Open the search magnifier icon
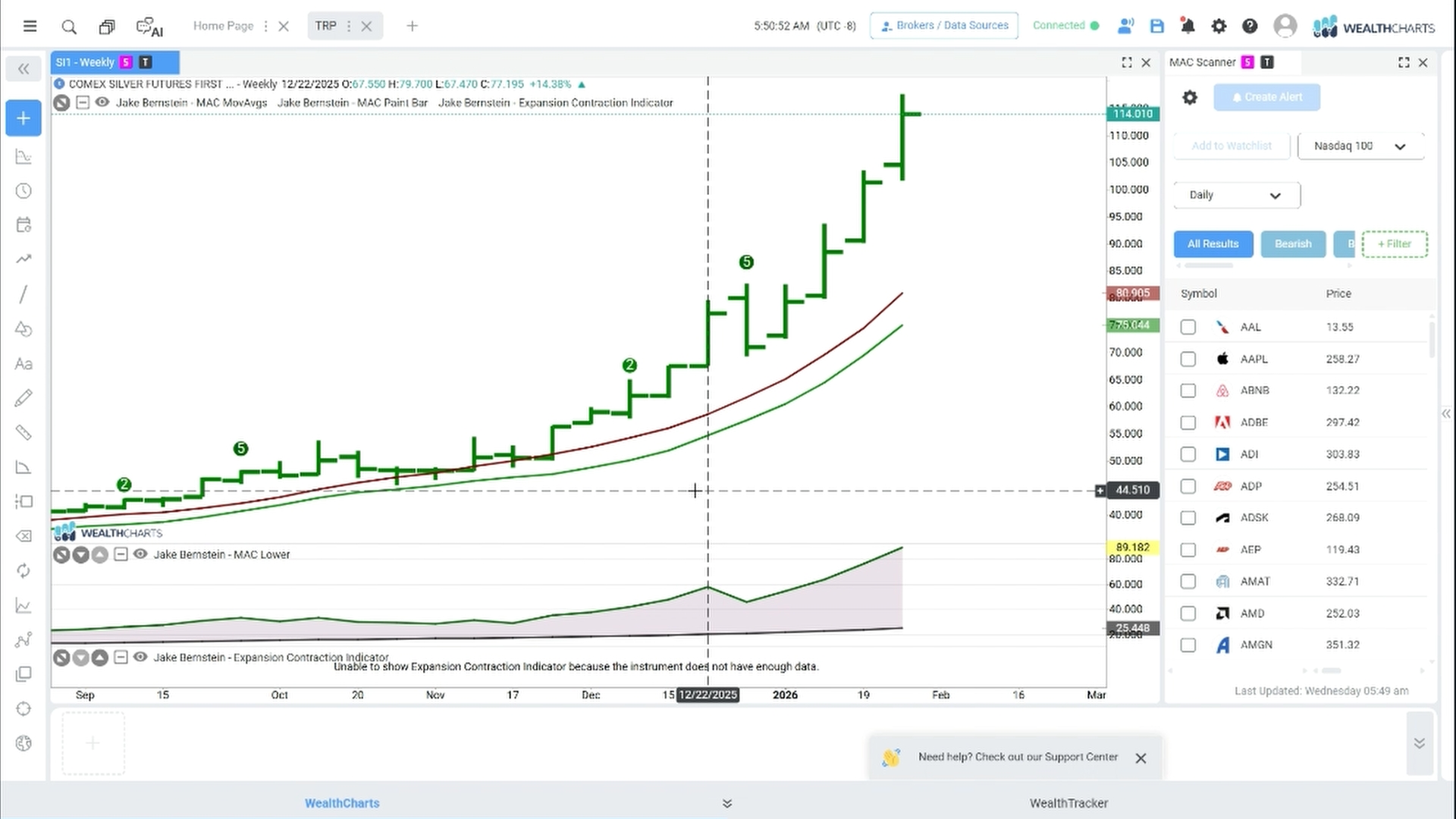Viewport: 1456px width, 819px height. click(69, 27)
